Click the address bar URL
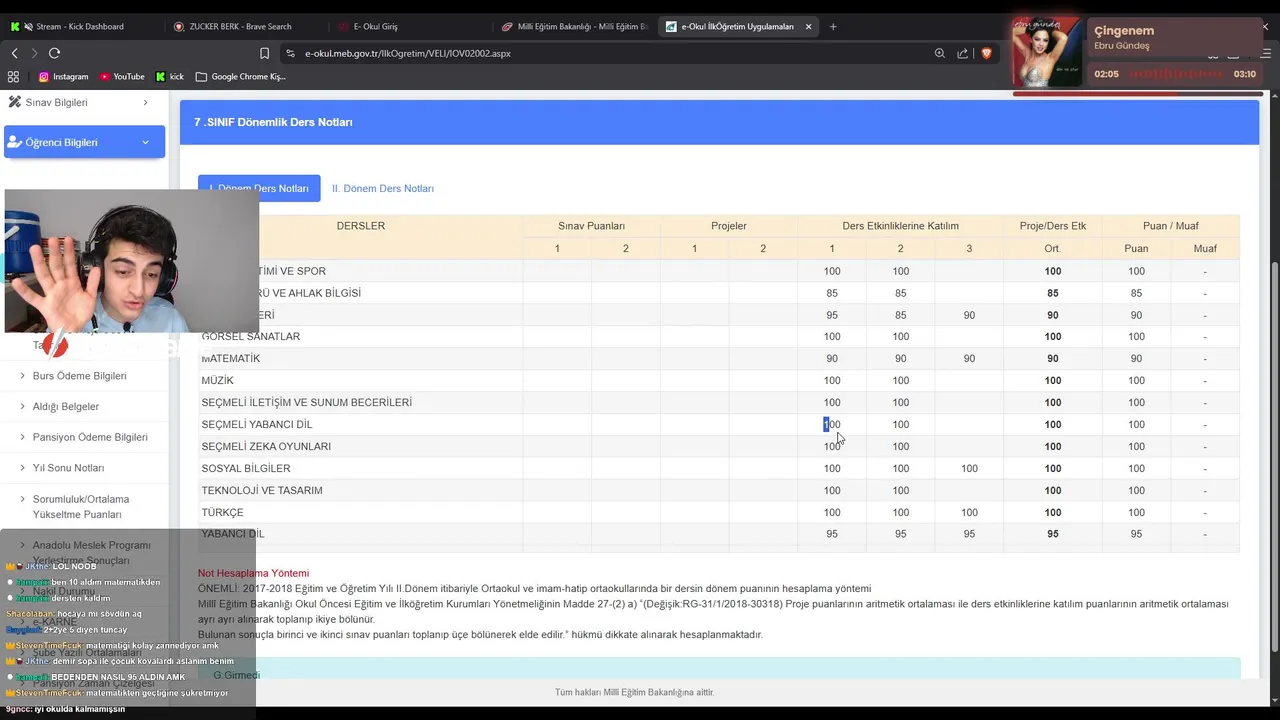 408,53
